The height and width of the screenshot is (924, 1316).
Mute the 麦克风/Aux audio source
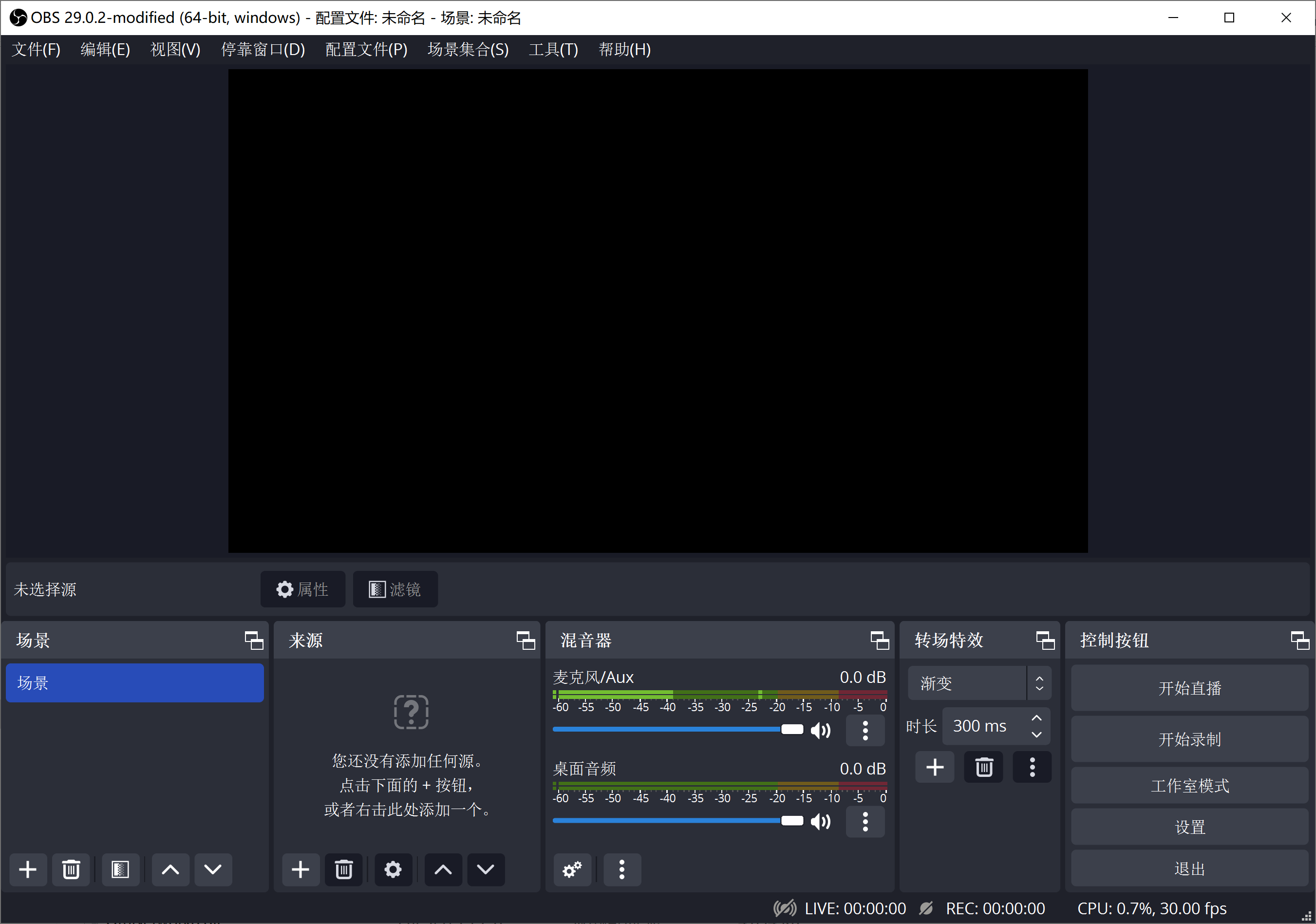click(821, 730)
